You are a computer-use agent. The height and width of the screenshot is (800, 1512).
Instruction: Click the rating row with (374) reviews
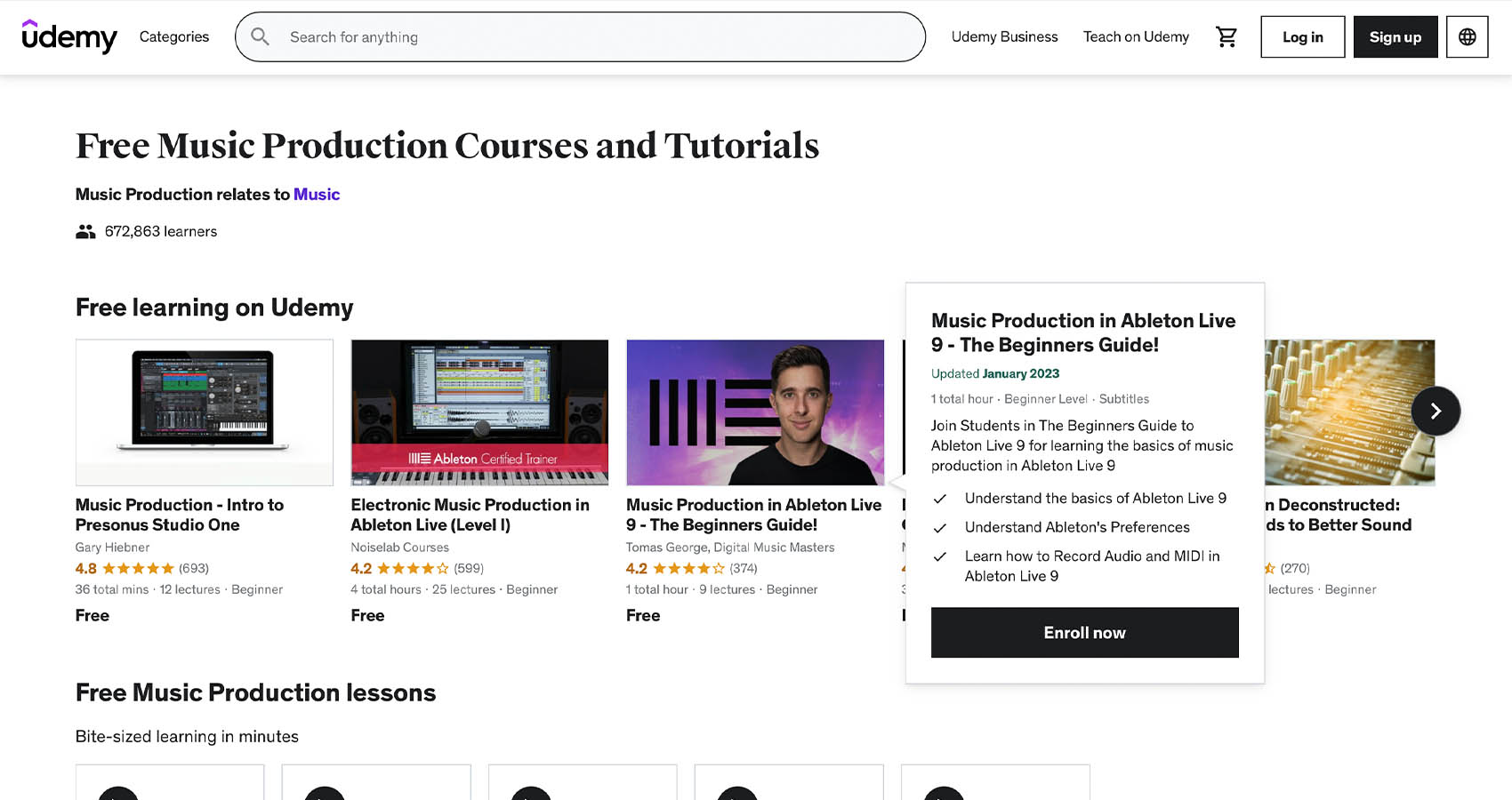point(692,568)
